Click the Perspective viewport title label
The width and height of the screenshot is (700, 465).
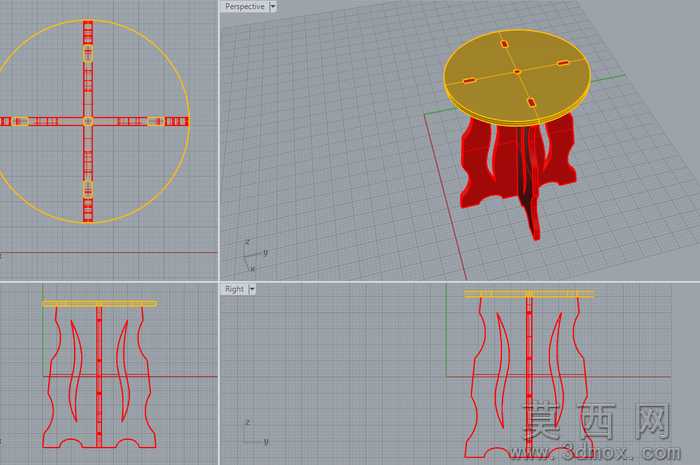244,7
